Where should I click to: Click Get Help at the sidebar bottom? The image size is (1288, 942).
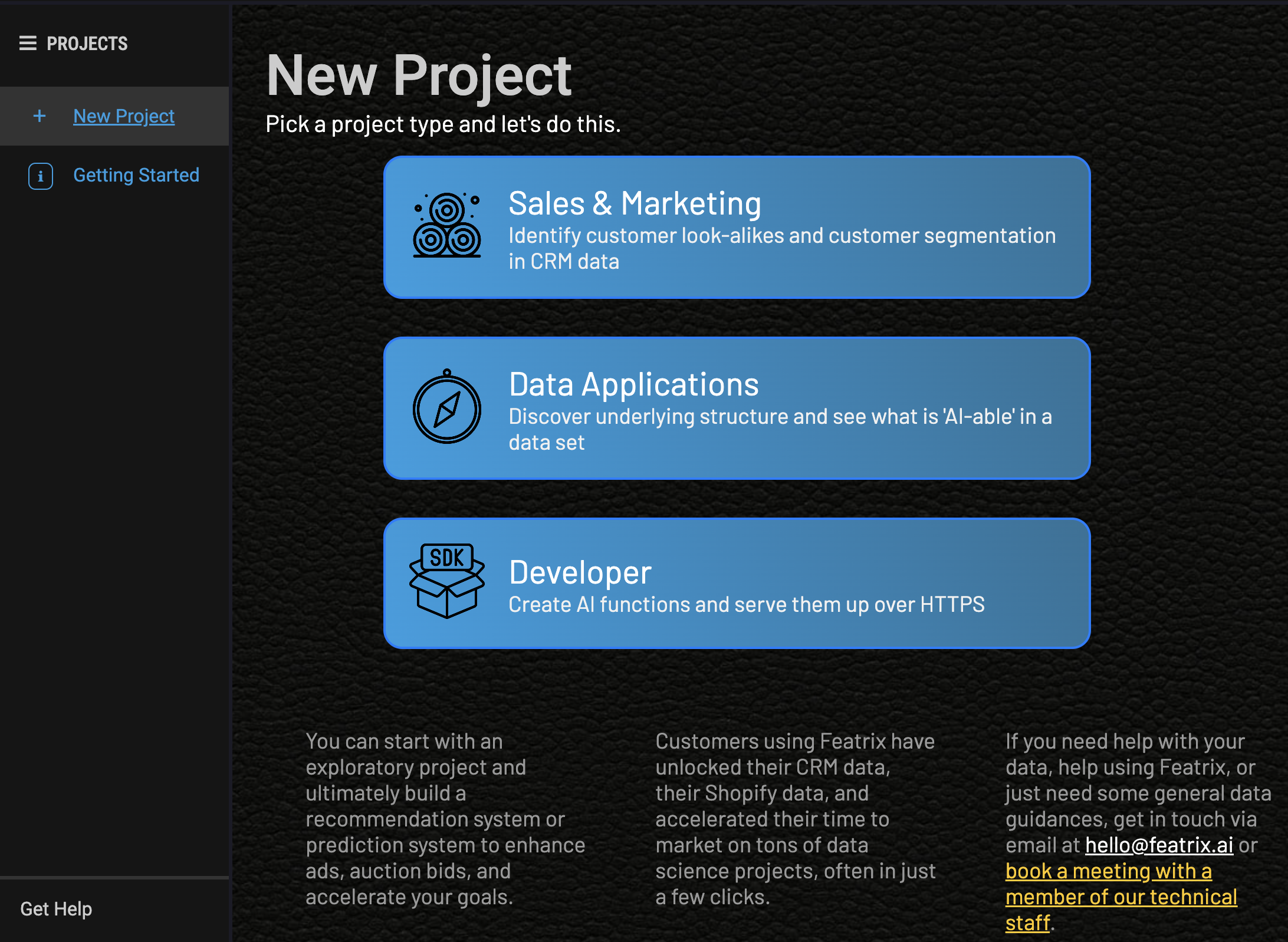(56, 909)
